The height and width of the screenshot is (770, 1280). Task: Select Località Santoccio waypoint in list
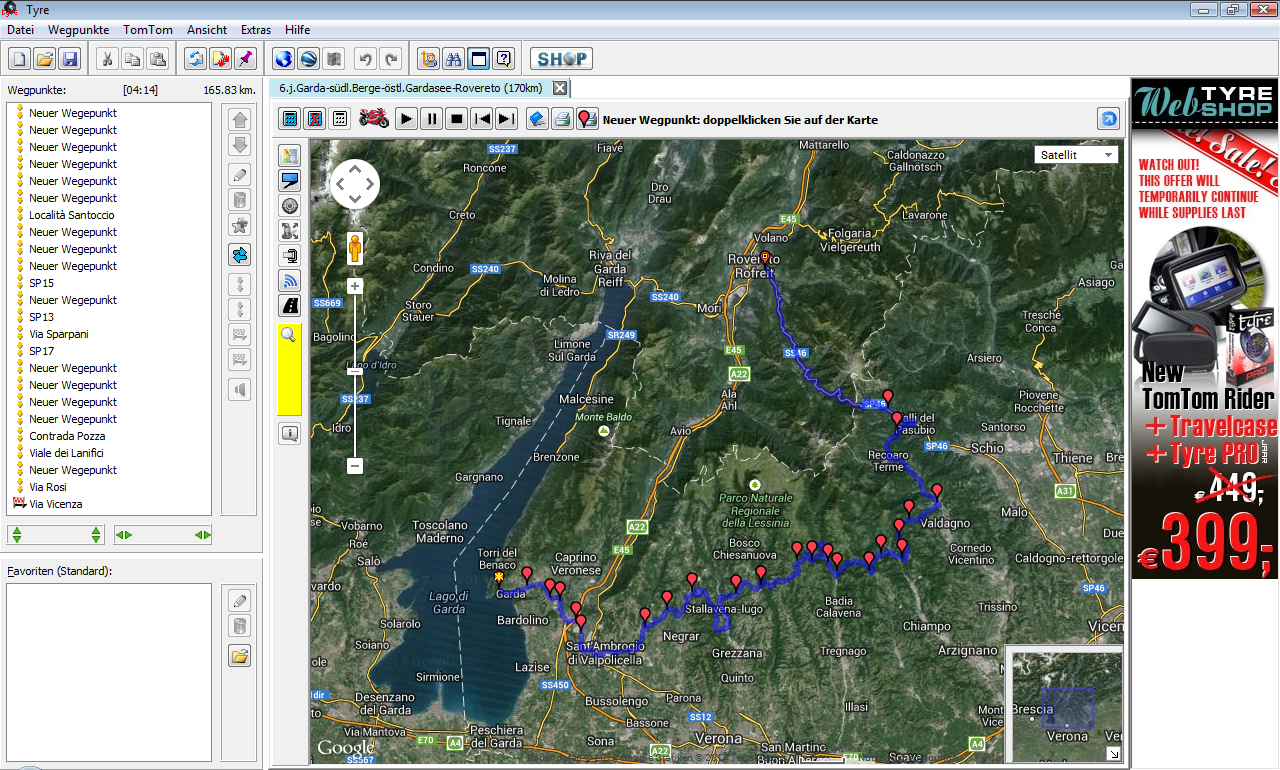click(x=71, y=215)
